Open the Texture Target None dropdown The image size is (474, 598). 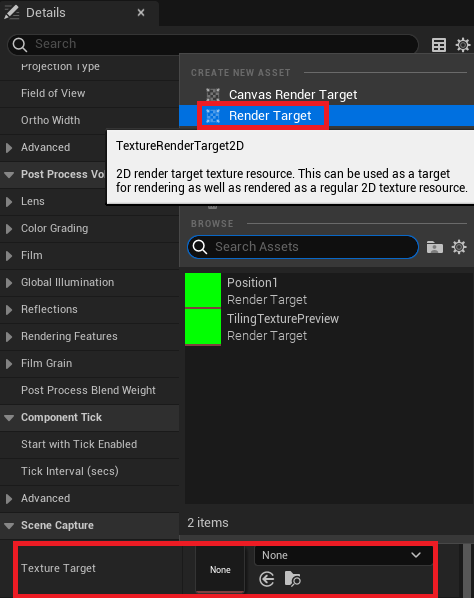click(344, 555)
